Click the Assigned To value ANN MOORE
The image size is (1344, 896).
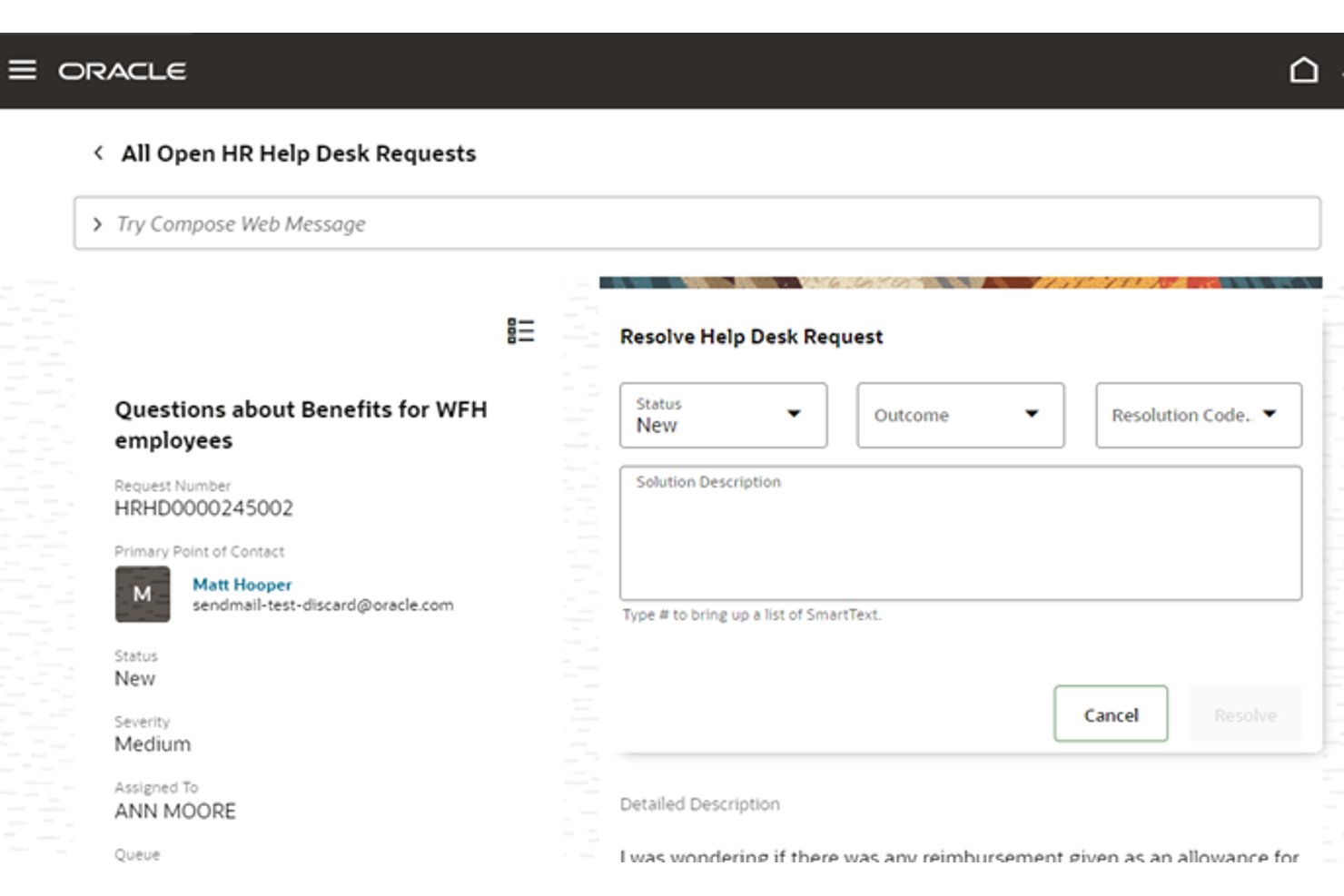[175, 811]
